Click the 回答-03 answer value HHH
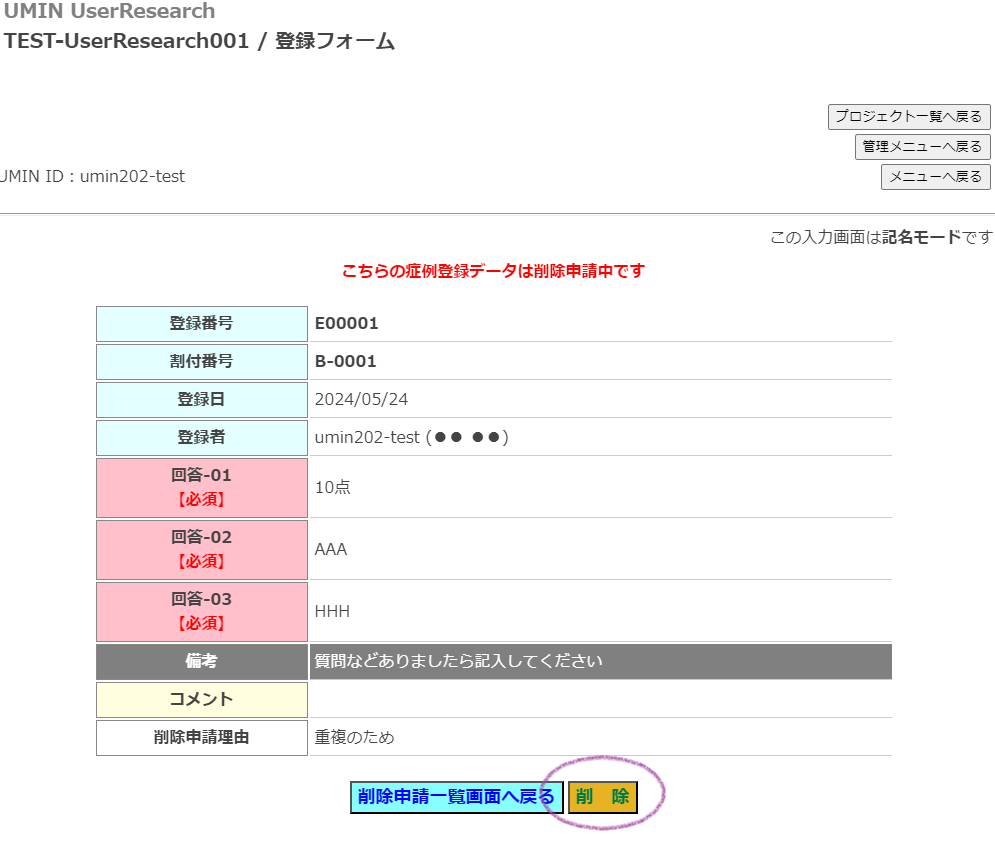 332,611
